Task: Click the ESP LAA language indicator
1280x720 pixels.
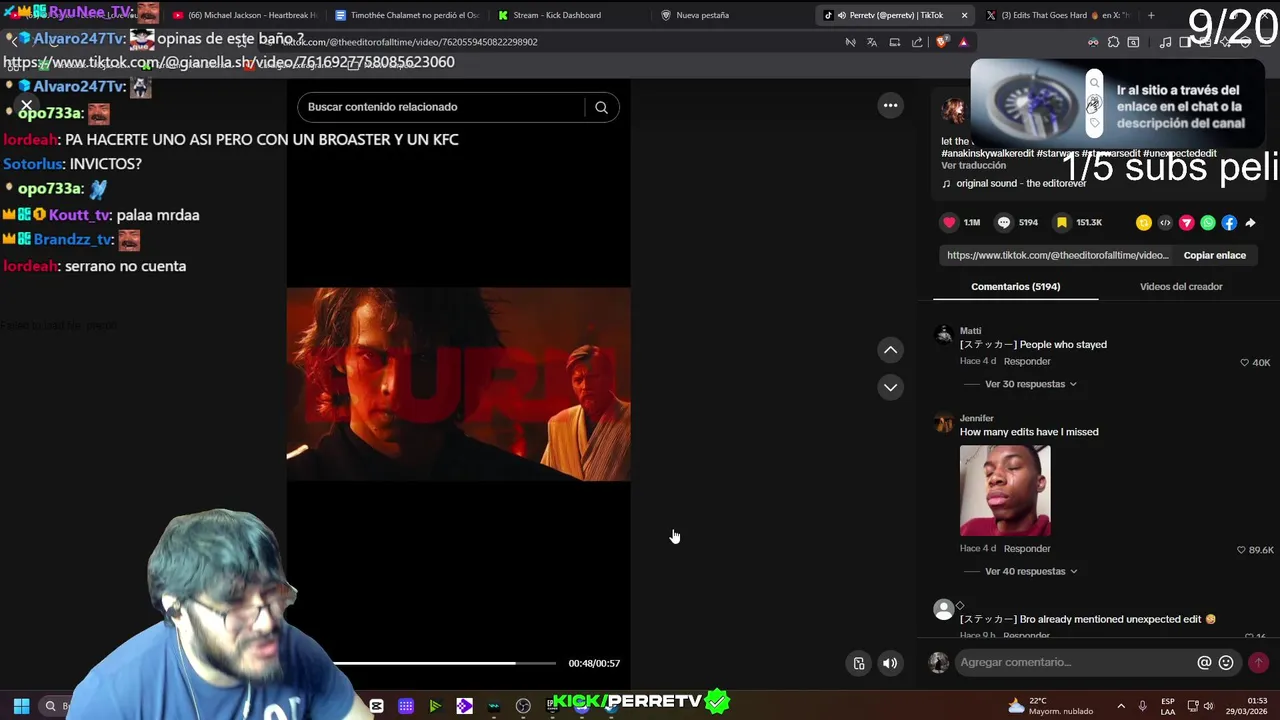Action: [x=1168, y=706]
